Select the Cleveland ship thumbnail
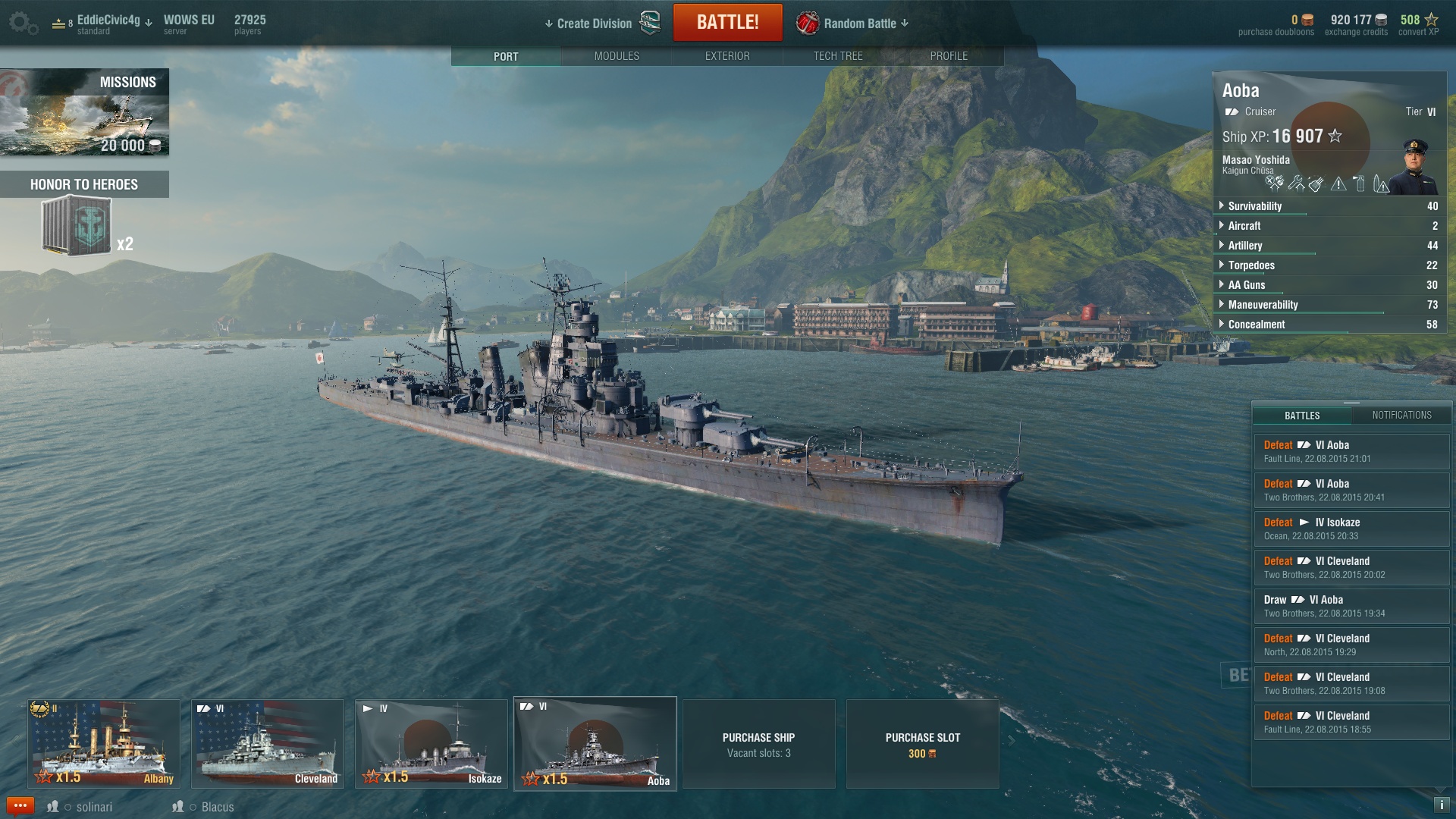Image resolution: width=1456 pixels, height=819 pixels. (x=267, y=744)
